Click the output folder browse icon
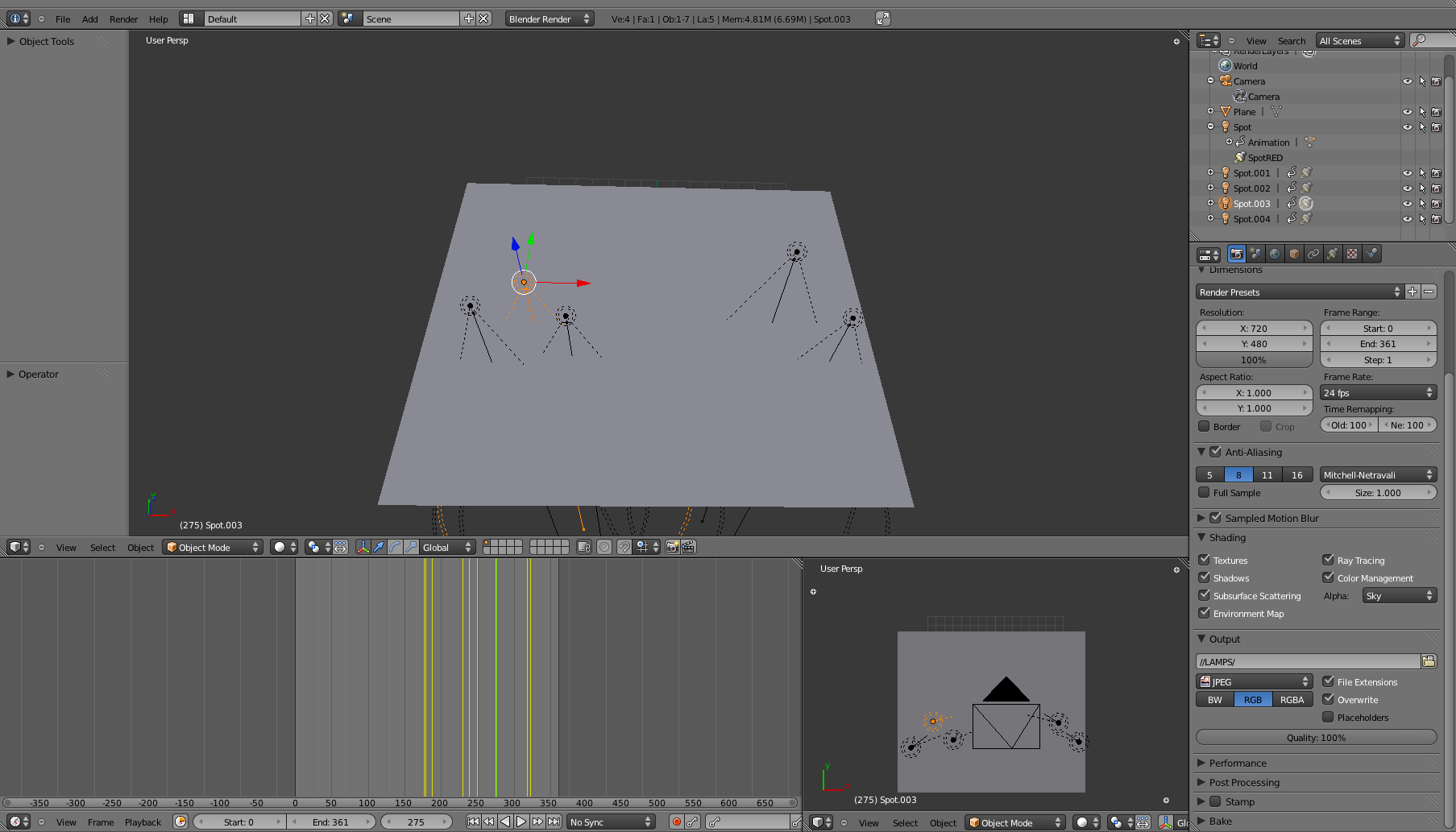Image resolution: width=1456 pixels, height=832 pixels. tap(1429, 661)
